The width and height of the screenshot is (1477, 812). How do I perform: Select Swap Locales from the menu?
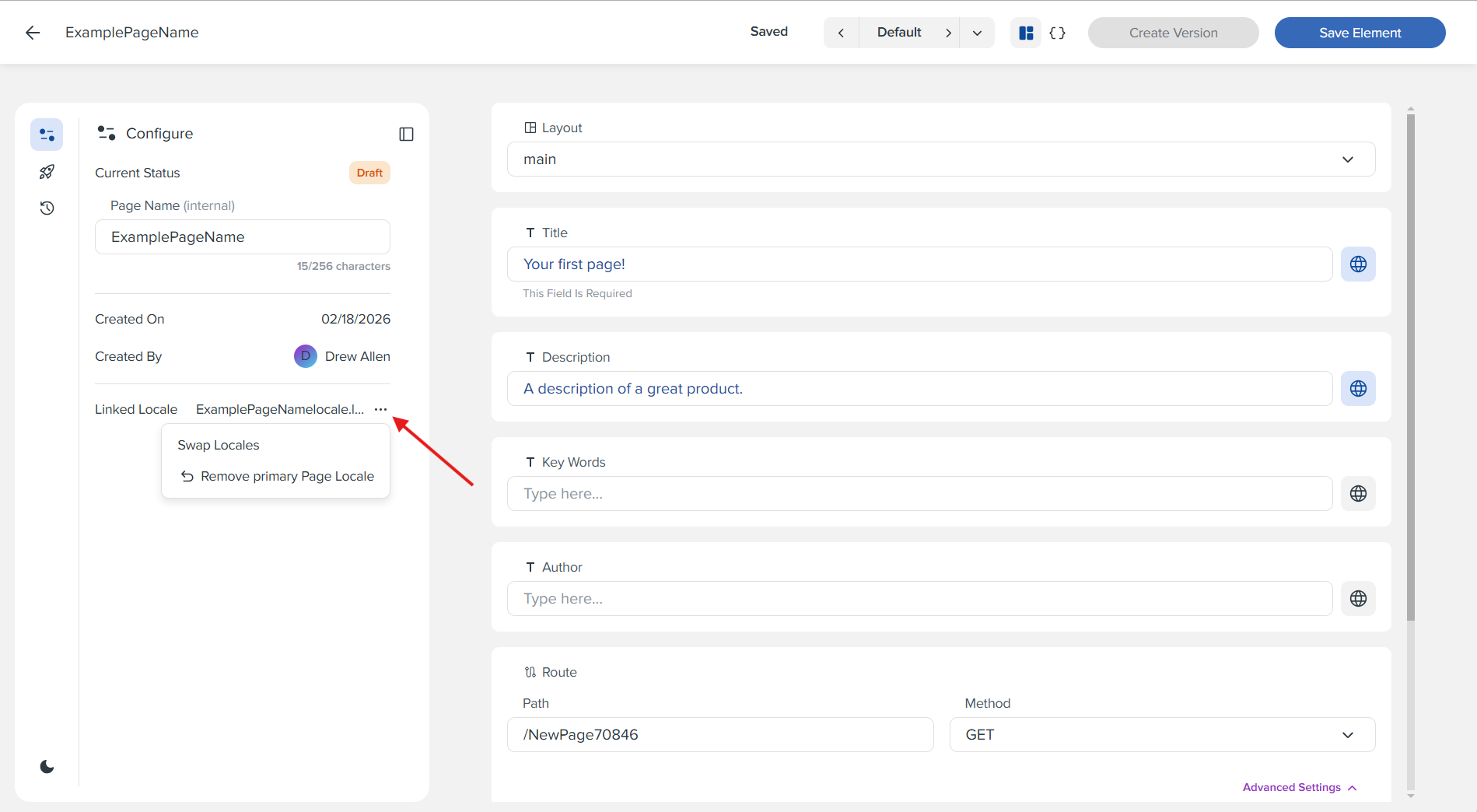pos(218,444)
